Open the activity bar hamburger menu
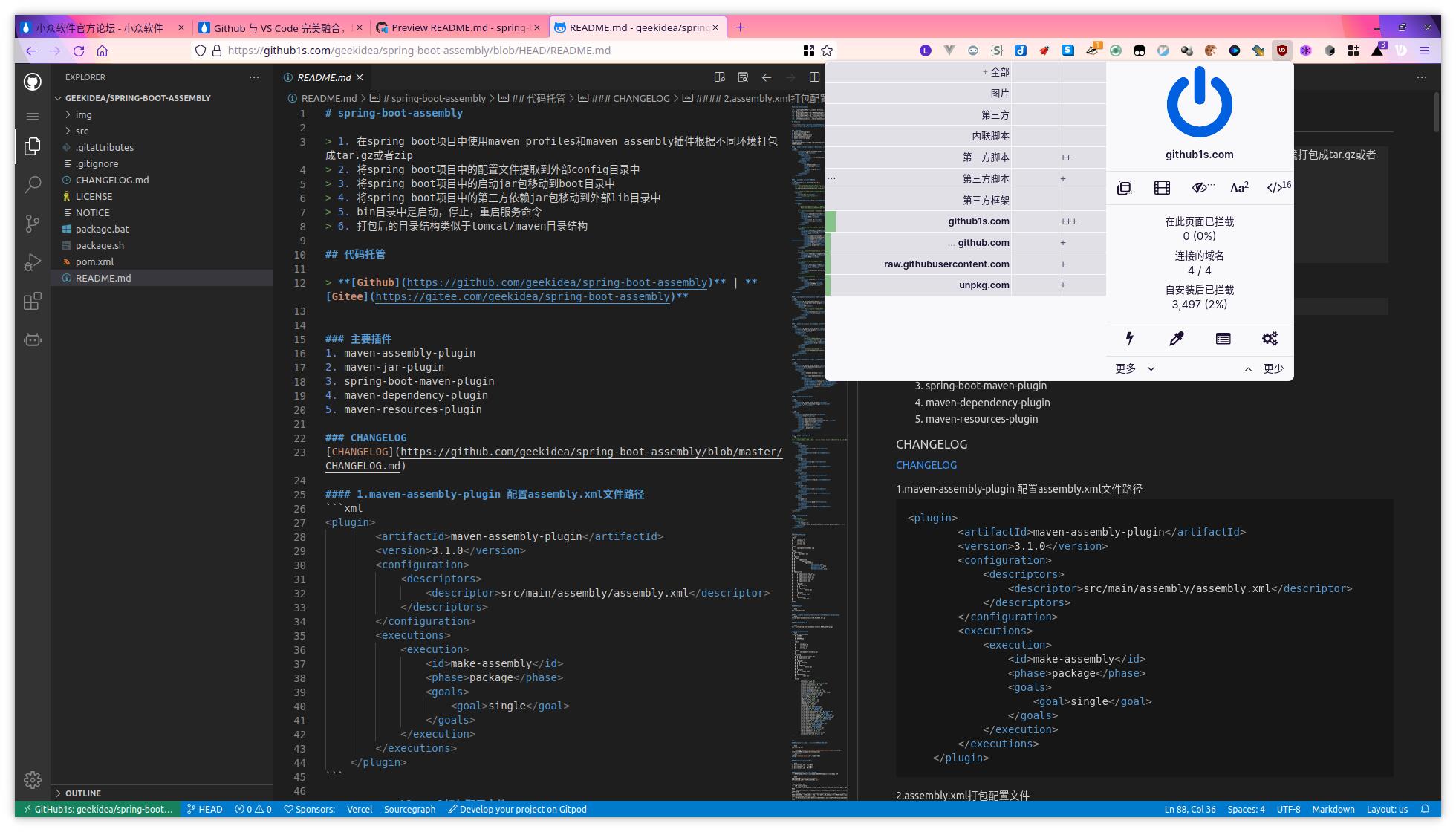The width and height of the screenshot is (1456, 832). (33, 116)
